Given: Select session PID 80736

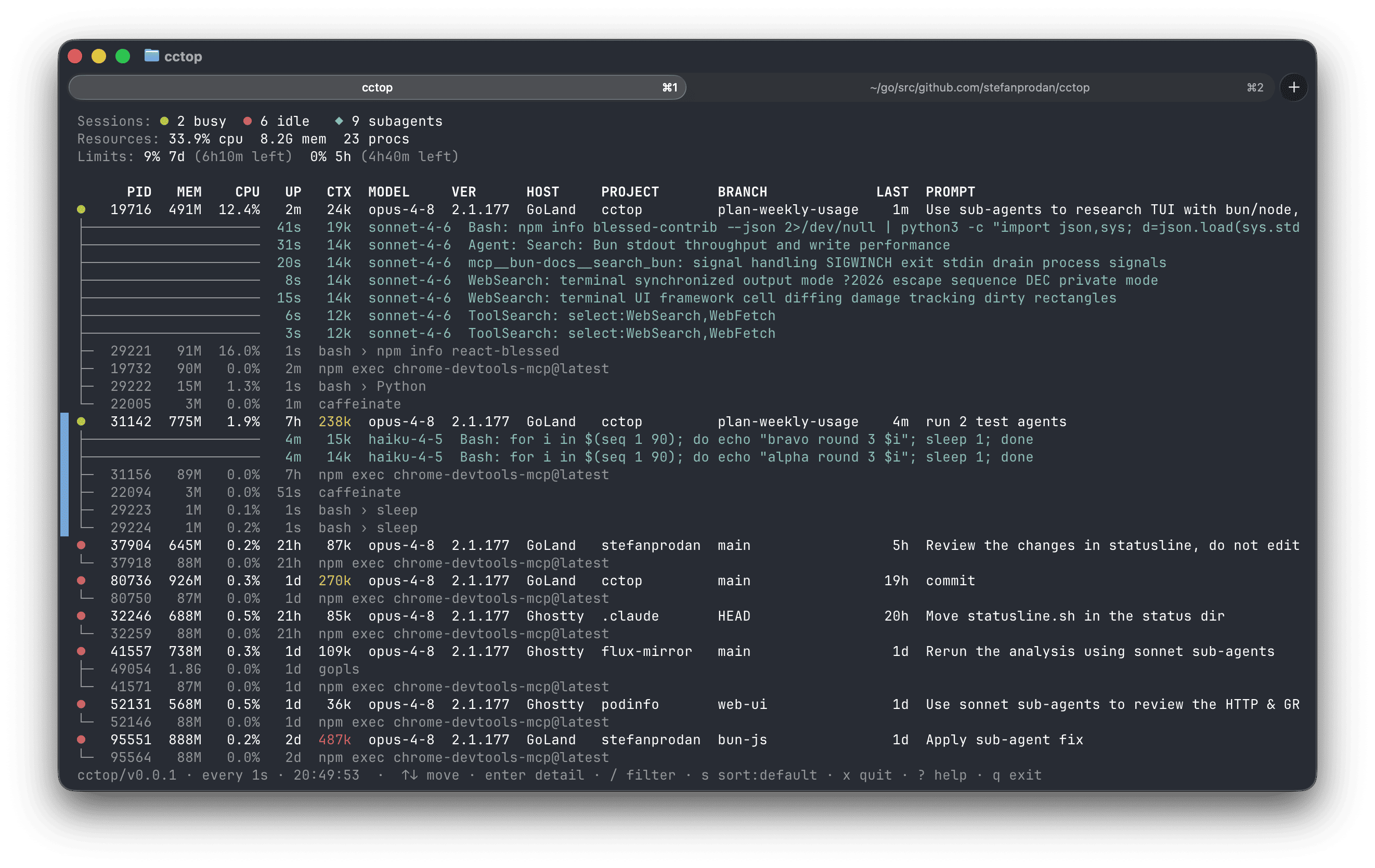Looking at the screenshot, I should (x=688, y=581).
